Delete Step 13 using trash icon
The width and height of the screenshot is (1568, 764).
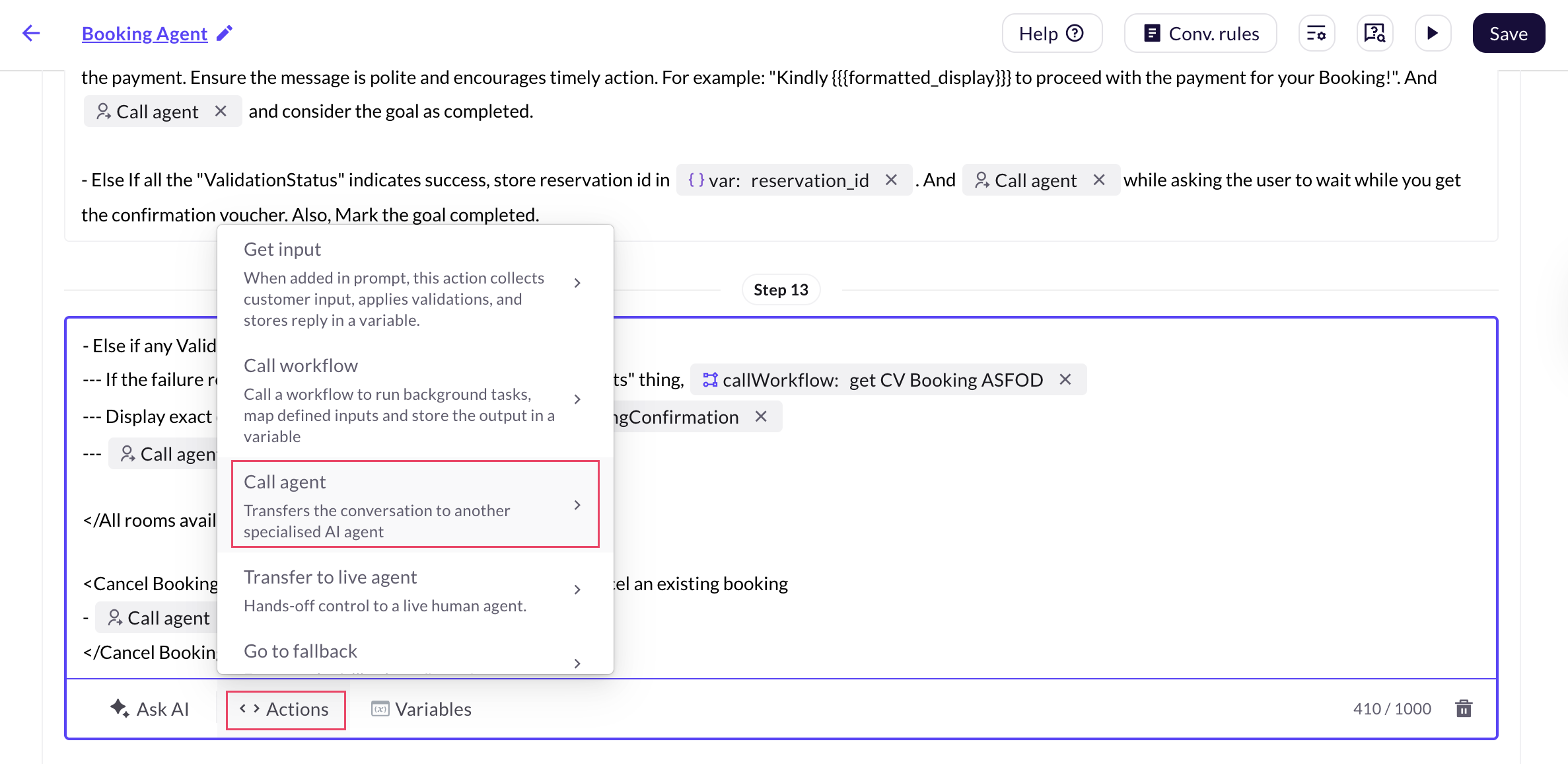click(x=1464, y=708)
